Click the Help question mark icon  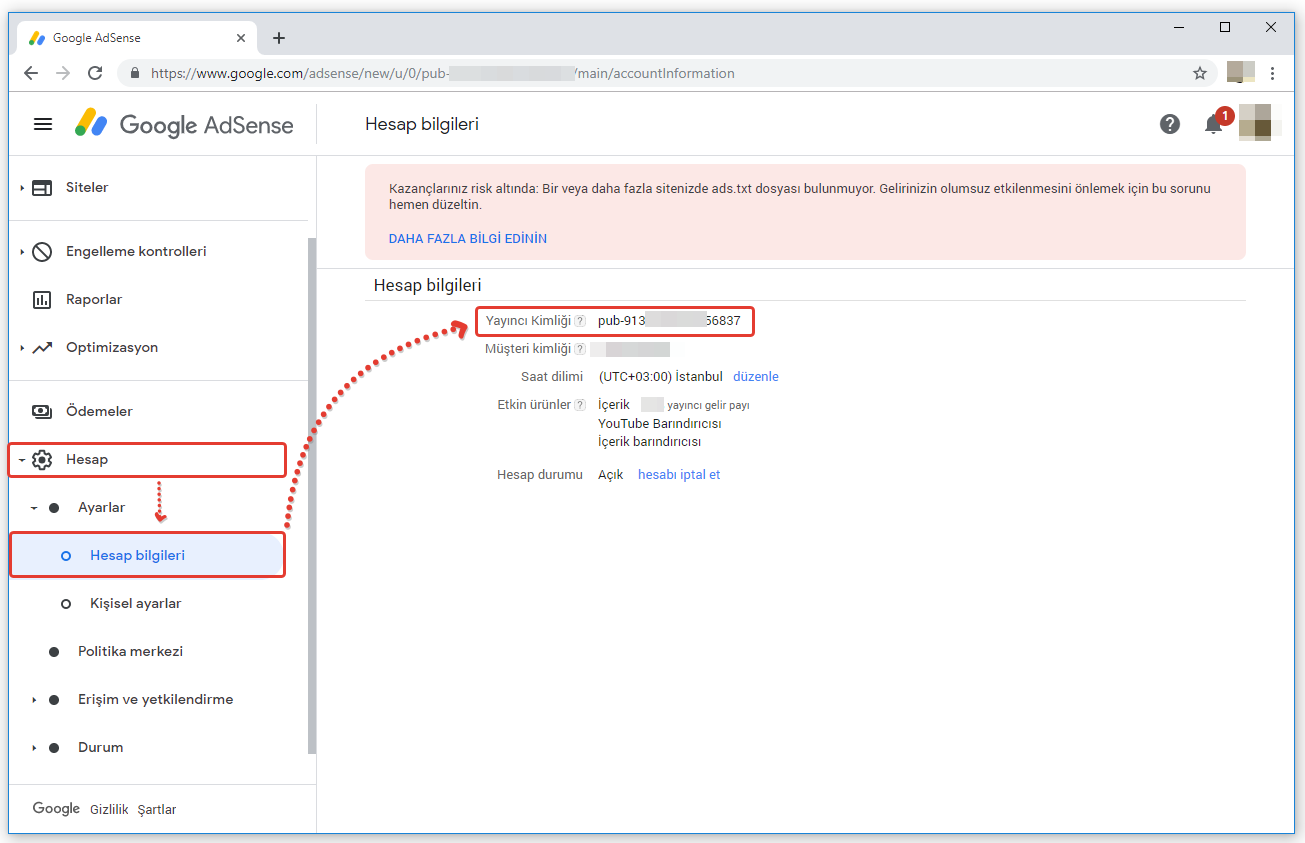click(1169, 124)
